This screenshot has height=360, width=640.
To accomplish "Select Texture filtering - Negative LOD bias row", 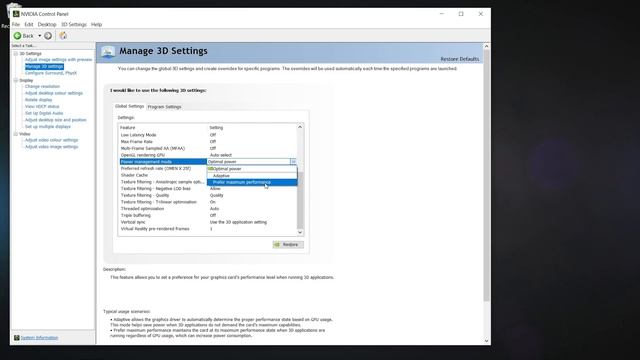I will 208,189.
